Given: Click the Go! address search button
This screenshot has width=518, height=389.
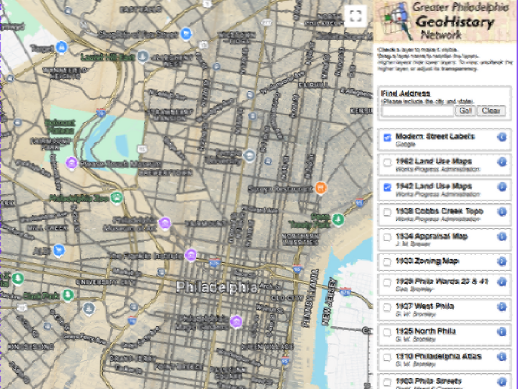Looking at the screenshot, I should (x=465, y=111).
